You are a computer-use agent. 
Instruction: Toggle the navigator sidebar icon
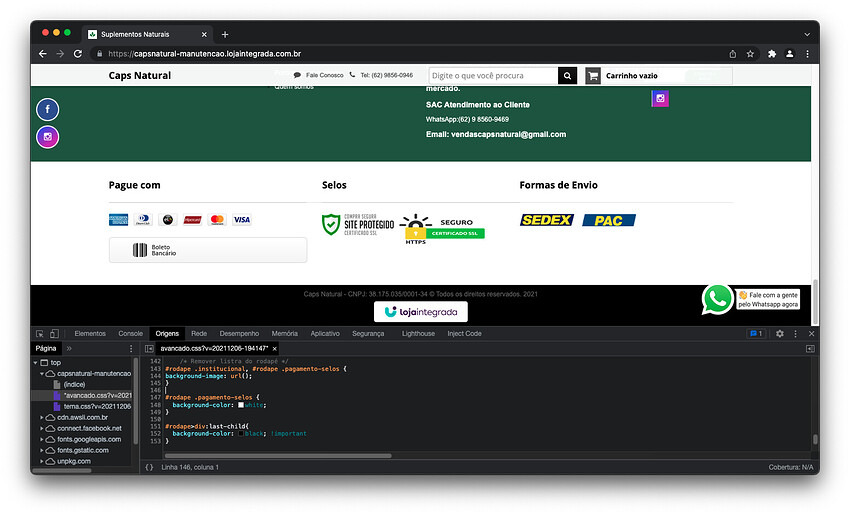(149, 349)
